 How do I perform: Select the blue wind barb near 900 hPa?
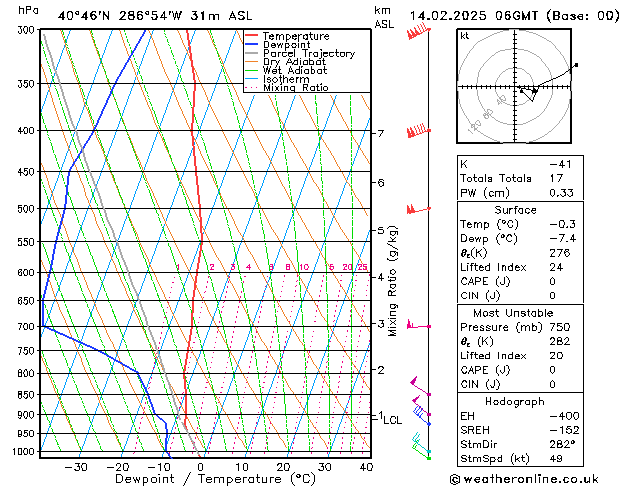pyautogui.click(x=422, y=414)
